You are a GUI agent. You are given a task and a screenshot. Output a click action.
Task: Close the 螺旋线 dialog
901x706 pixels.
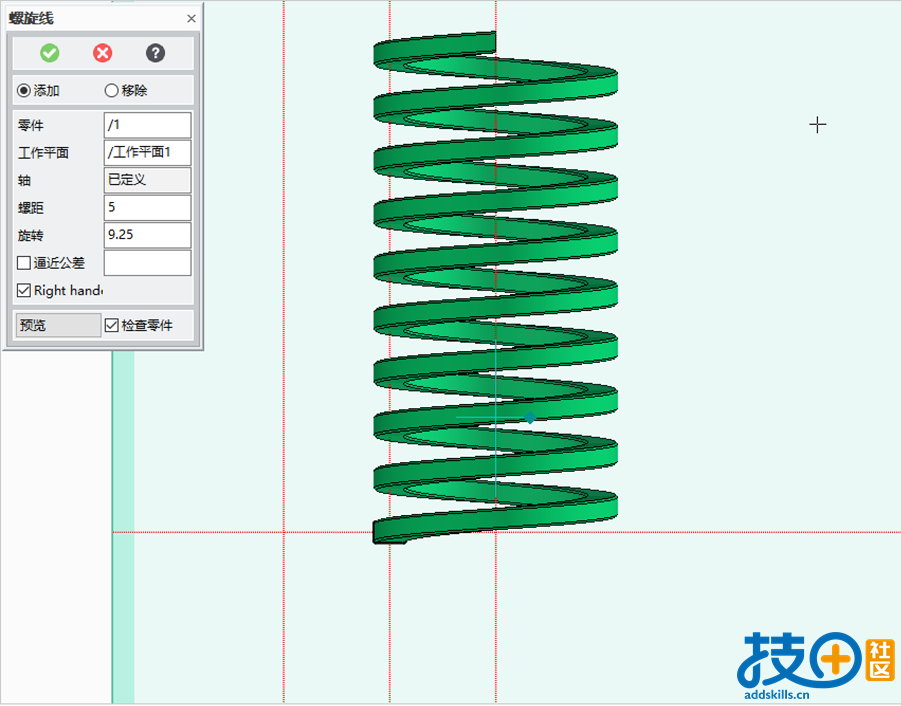click(x=191, y=18)
